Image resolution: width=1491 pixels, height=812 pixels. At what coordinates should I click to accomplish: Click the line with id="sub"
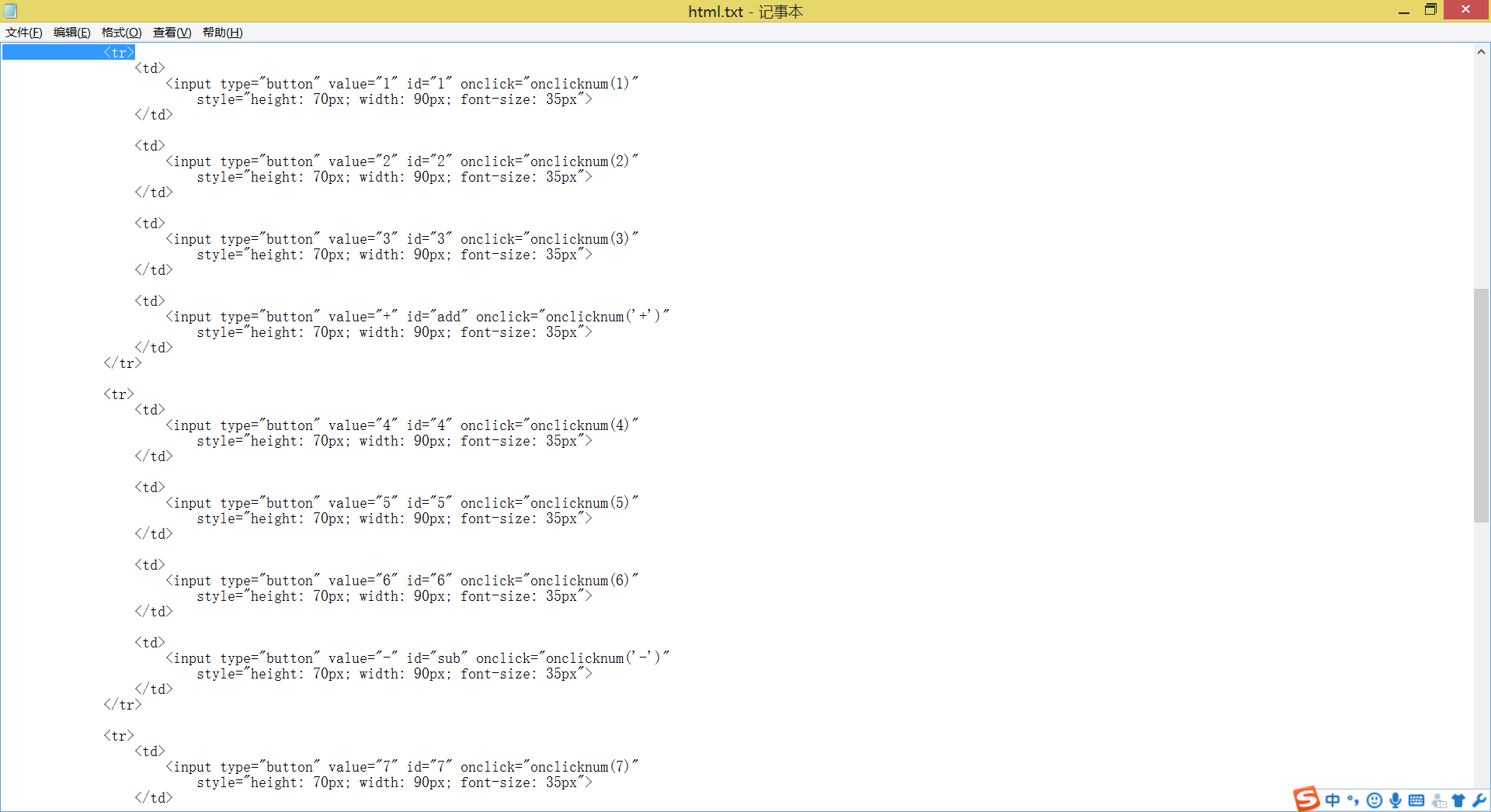pyautogui.click(x=418, y=658)
